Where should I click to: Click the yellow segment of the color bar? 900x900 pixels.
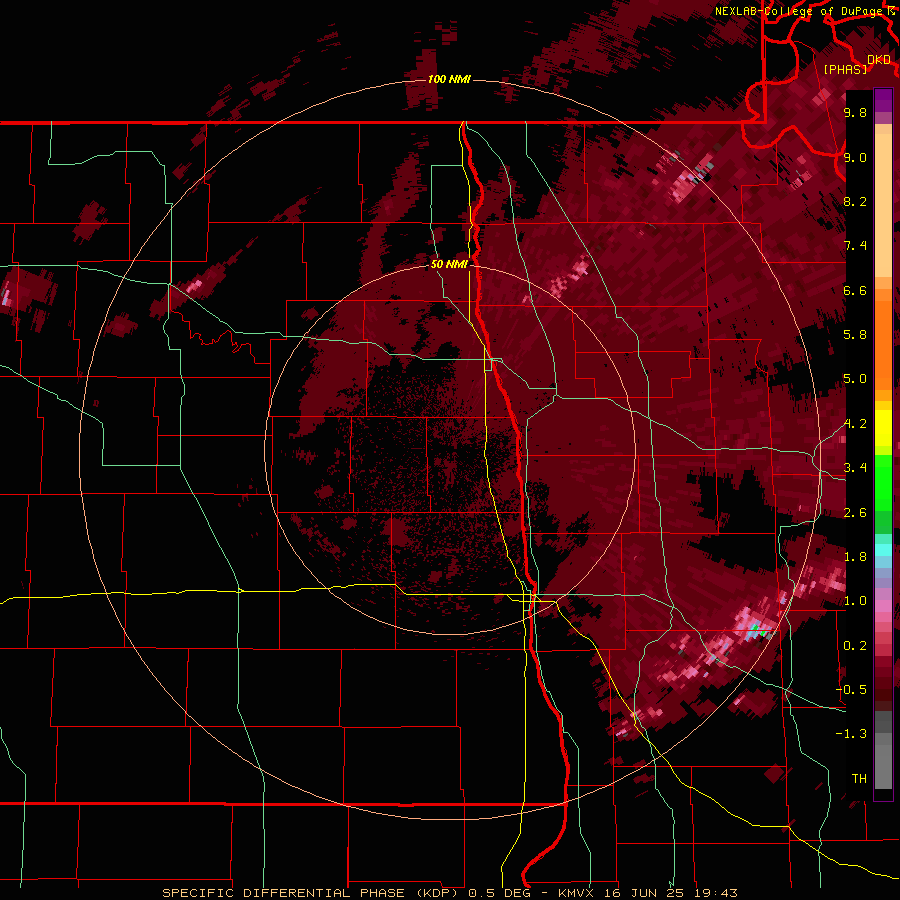click(x=883, y=428)
